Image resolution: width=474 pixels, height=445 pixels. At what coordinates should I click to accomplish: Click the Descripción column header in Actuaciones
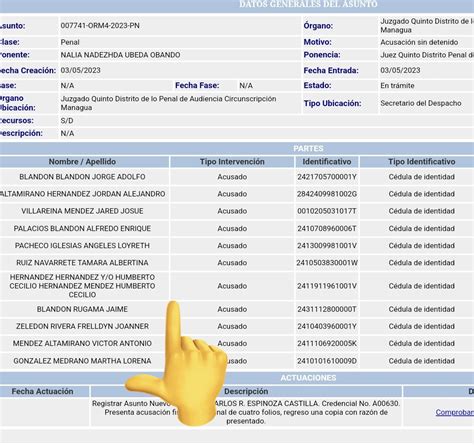pyautogui.click(x=246, y=391)
